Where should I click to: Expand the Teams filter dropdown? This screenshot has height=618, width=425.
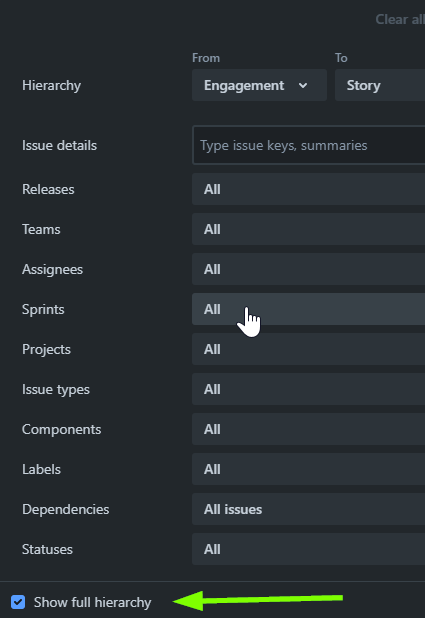pos(308,229)
